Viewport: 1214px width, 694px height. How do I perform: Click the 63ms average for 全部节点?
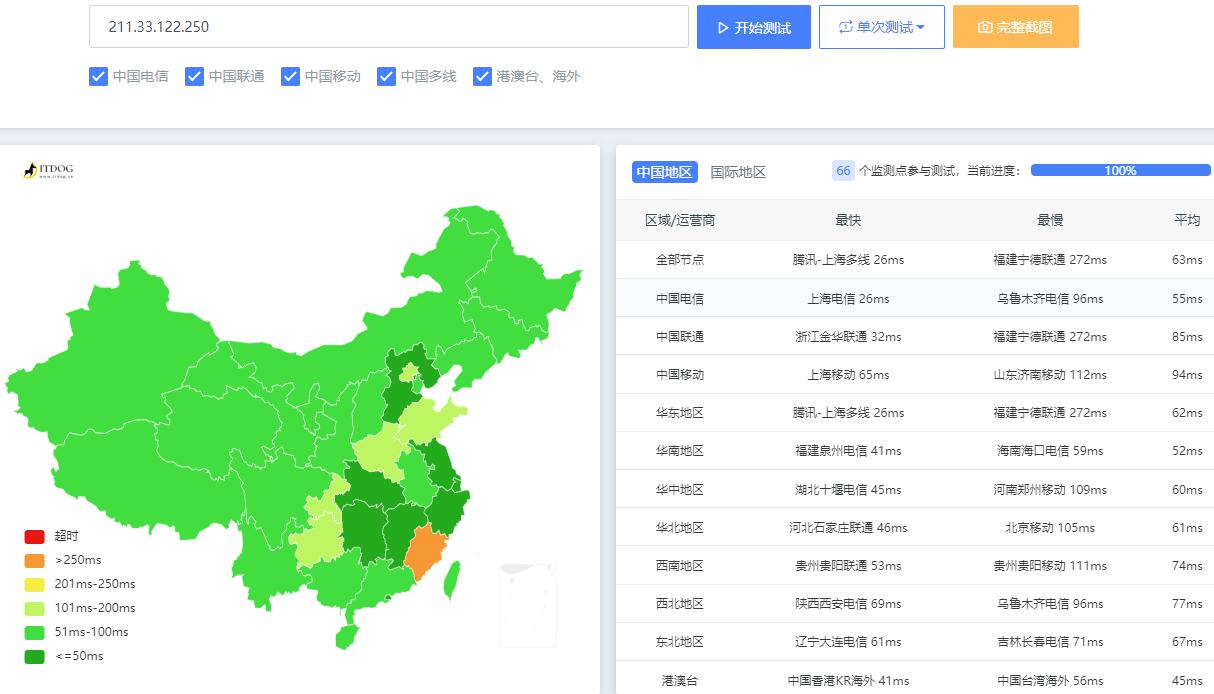(x=1187, y=259)
